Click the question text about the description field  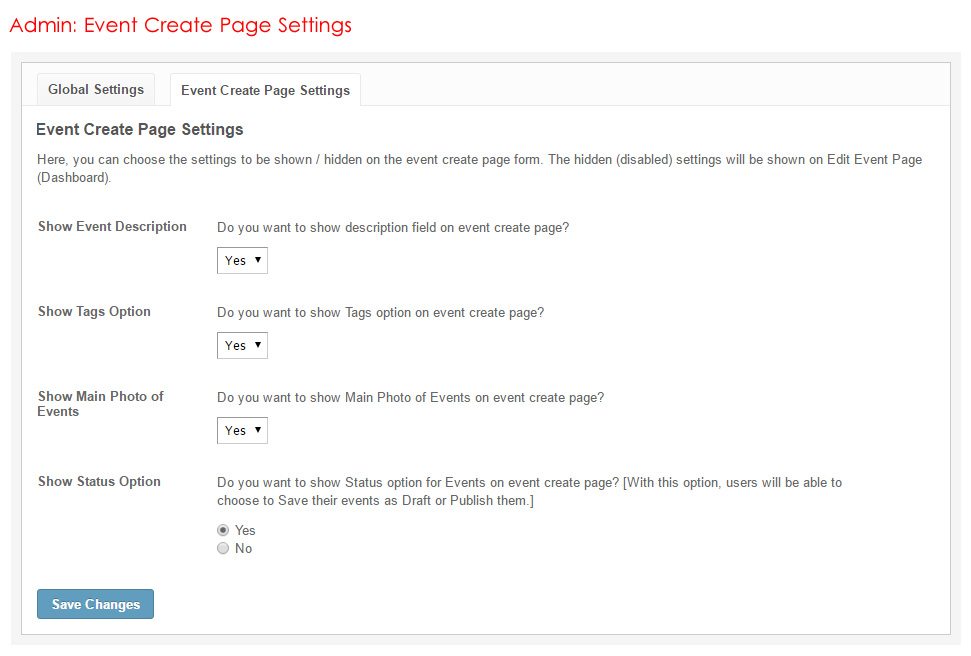[392, 228]
